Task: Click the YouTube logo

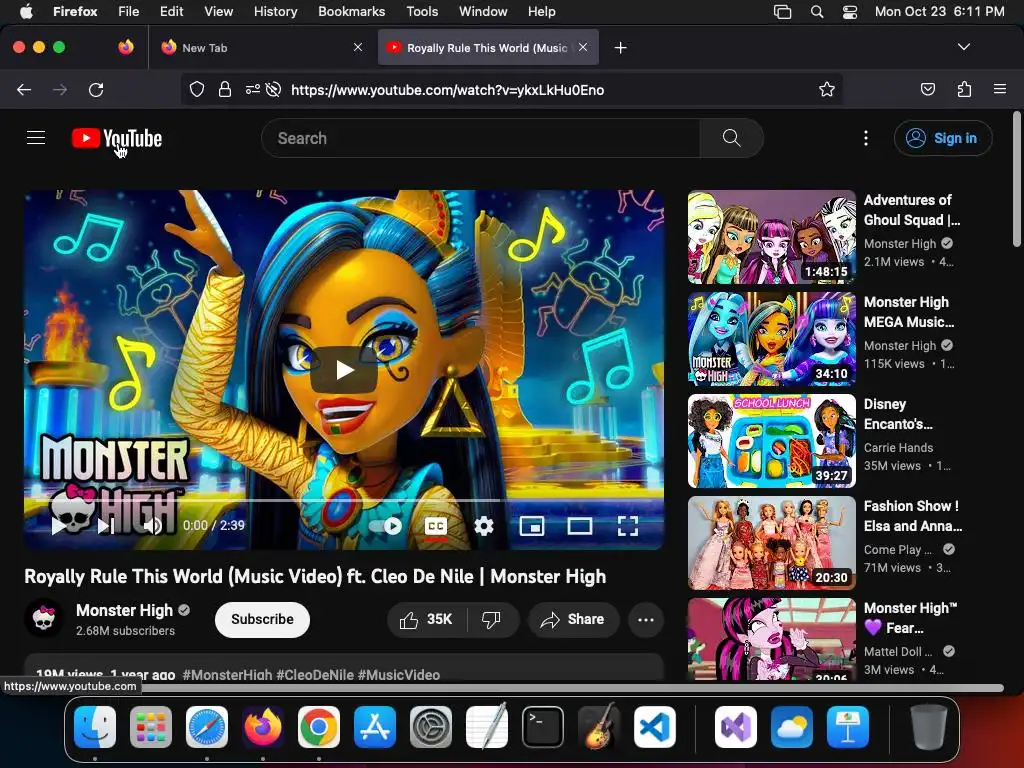Action: click(x=117, y=138)
